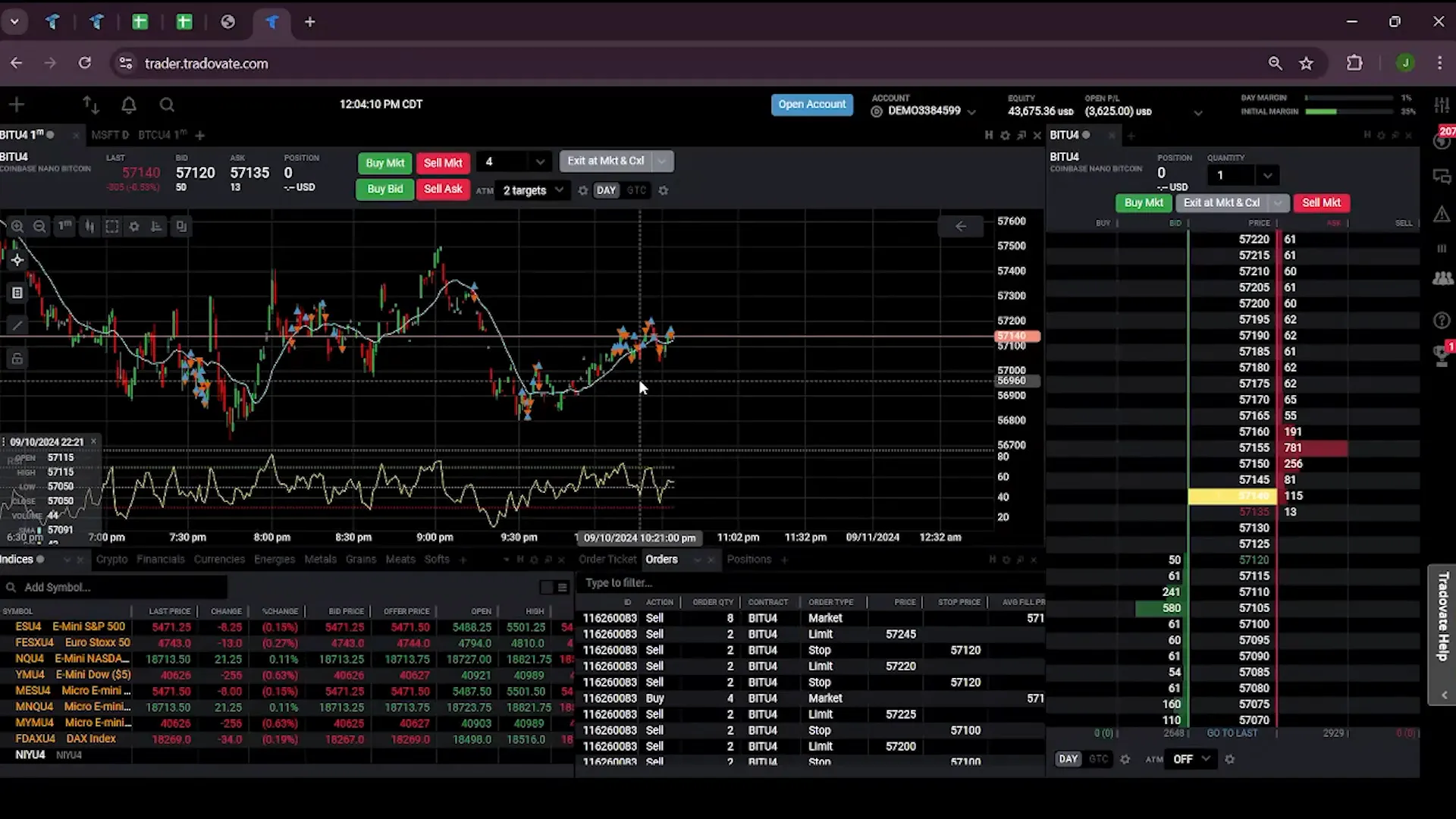Click Buy Mkt button above chart

(x=385, y=162)
